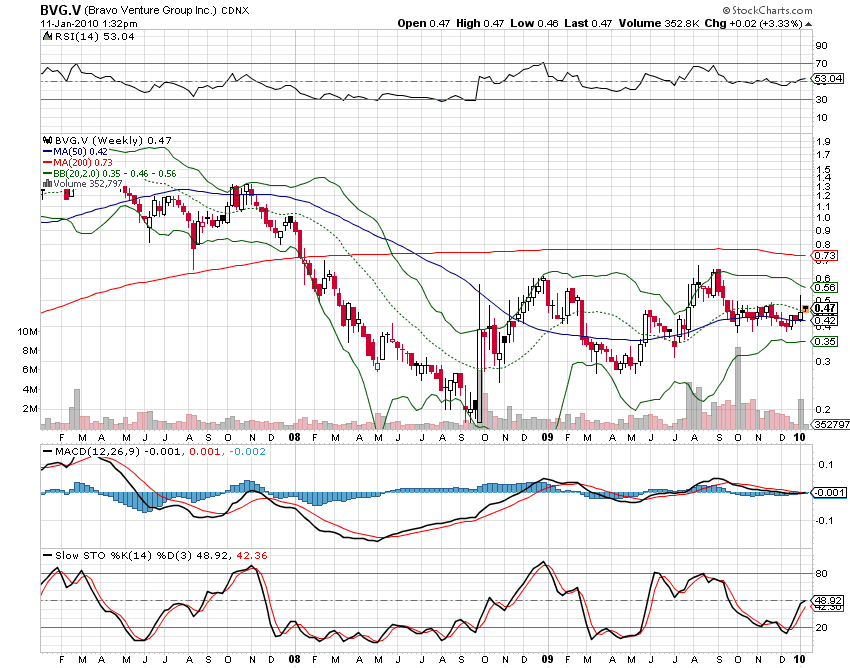Click the Volume 352,797 legend icon
Image resolution: width=850 pixels, height=668 pixels.
pyautogui.click(x=47, y=184)
